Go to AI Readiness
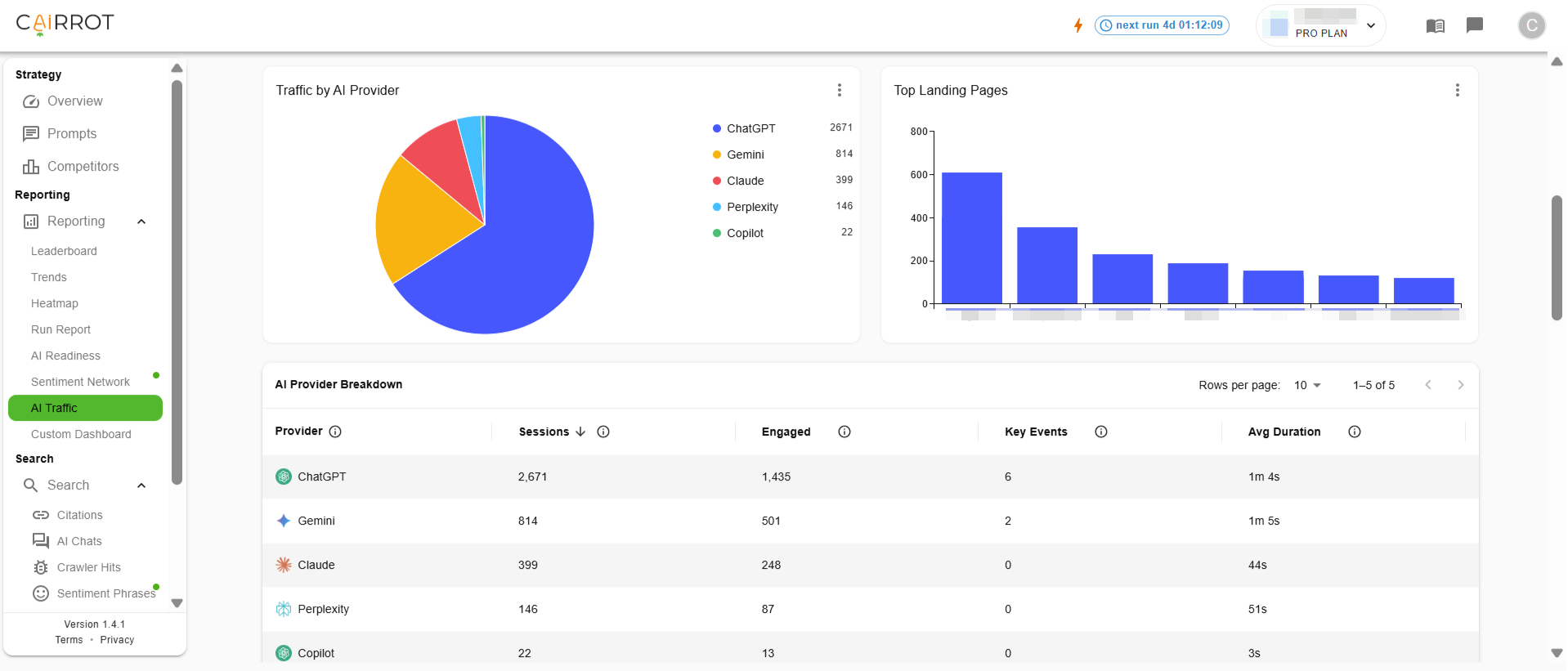The width and height of the screenshot is (1568, 671). pyautogui.click(x=65, y=356)
